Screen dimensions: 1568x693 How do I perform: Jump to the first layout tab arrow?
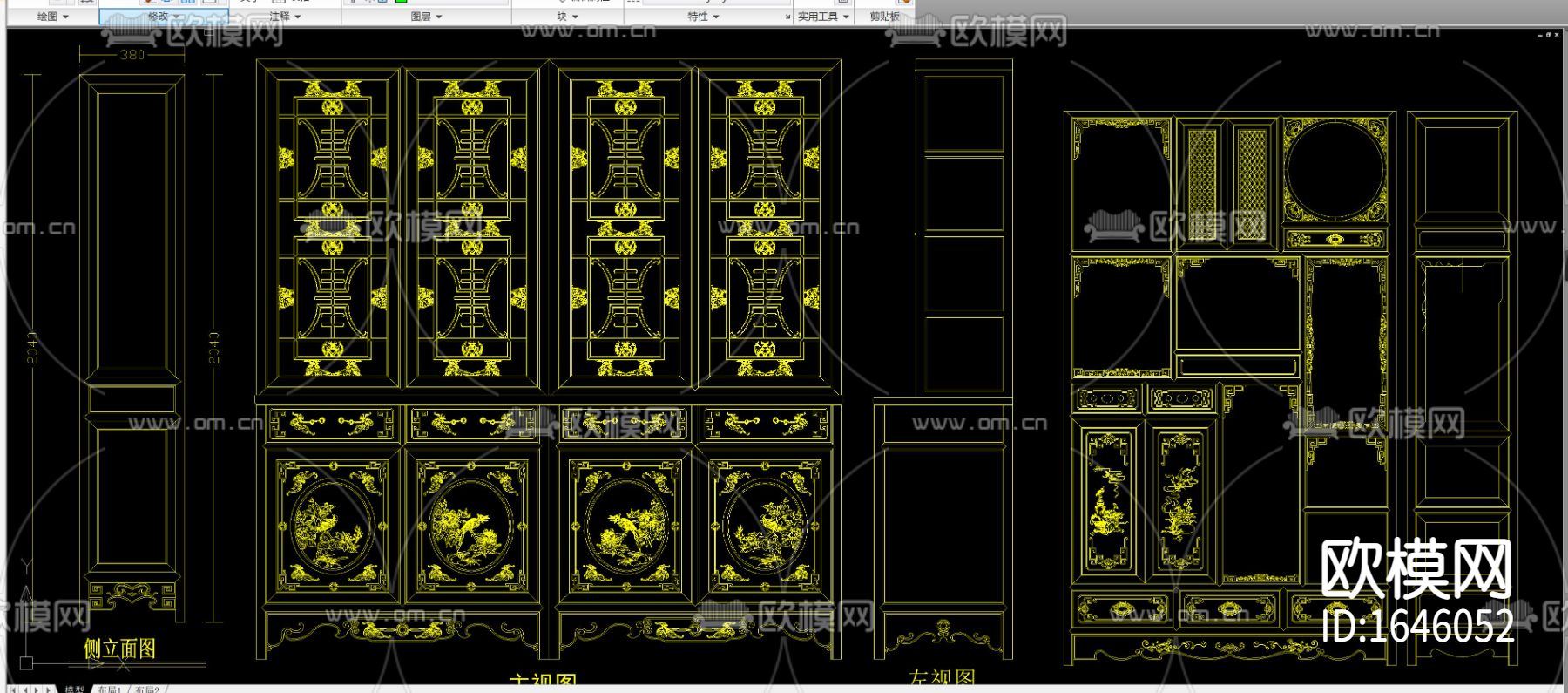point(12,690)
